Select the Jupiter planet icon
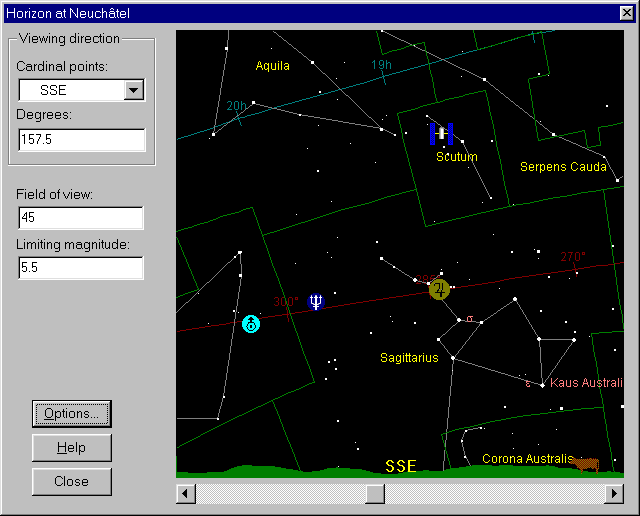 click(x=439, y=290)
